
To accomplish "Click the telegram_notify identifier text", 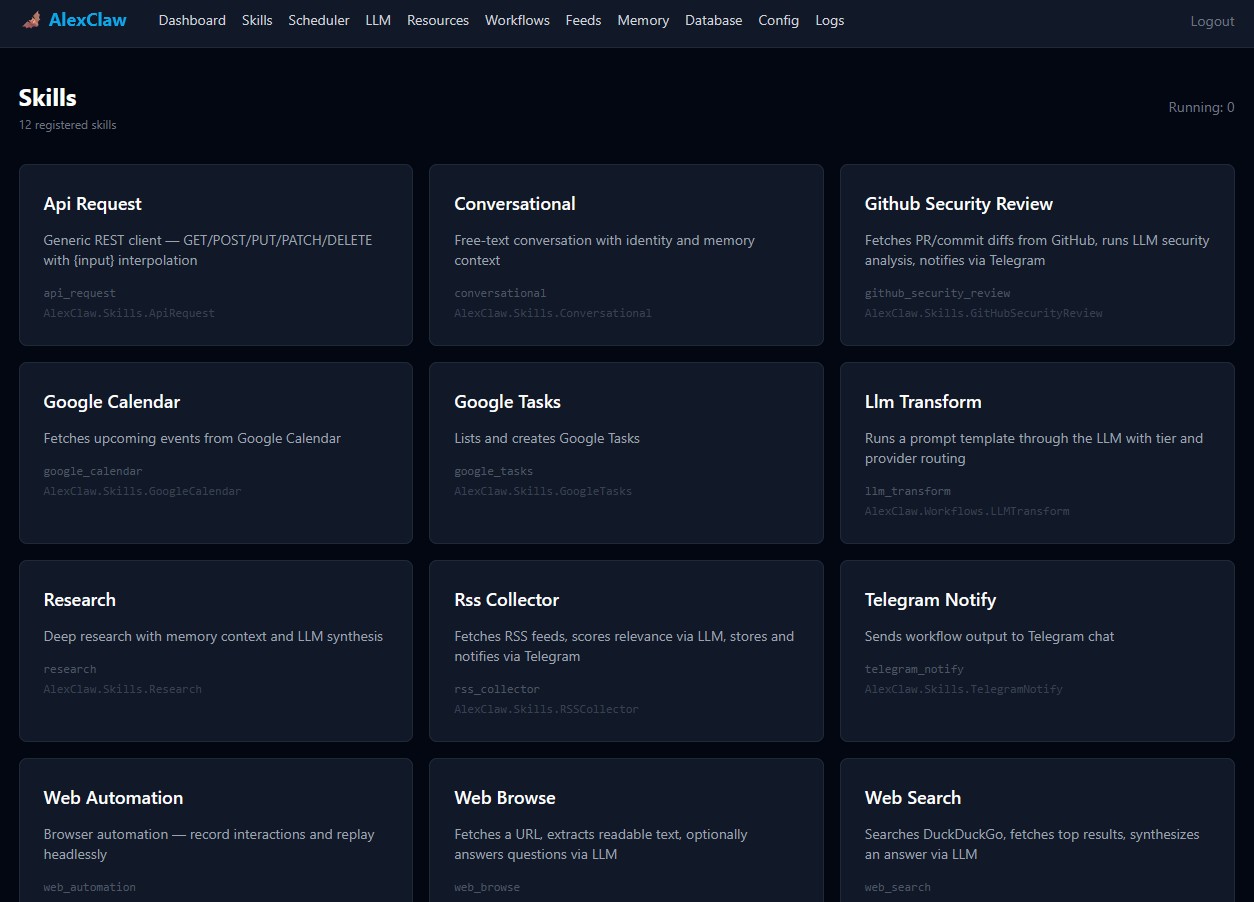I will pyautogui.click(x=914, y=669).
